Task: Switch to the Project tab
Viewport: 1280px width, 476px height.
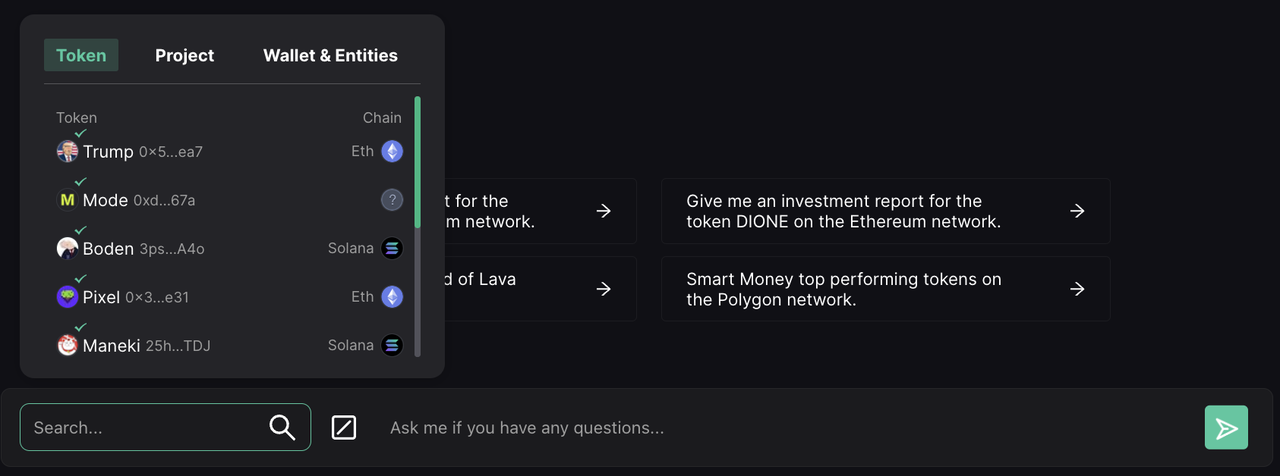Action: [184, 56]
